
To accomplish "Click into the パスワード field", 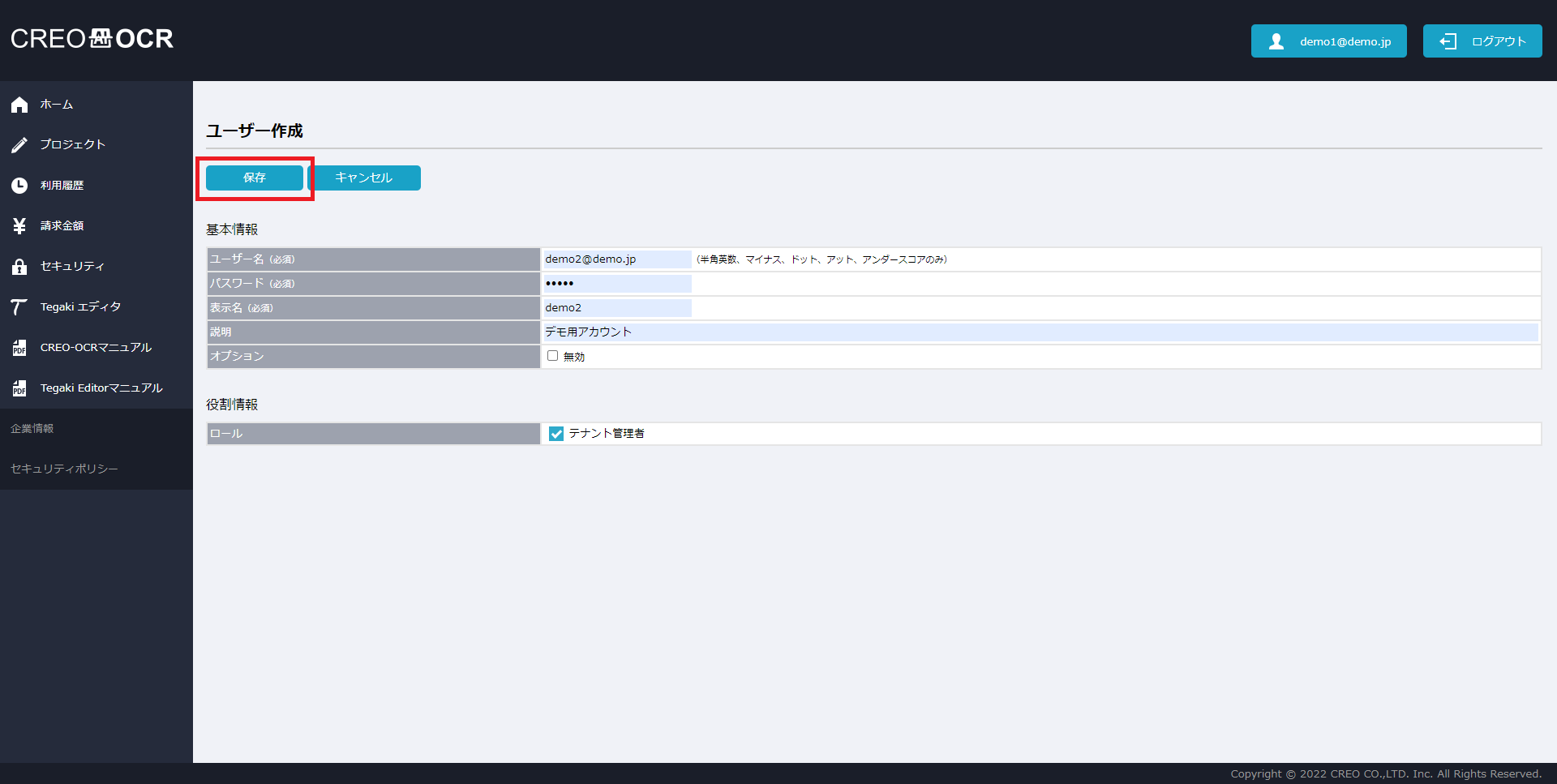I will point(616,284).
